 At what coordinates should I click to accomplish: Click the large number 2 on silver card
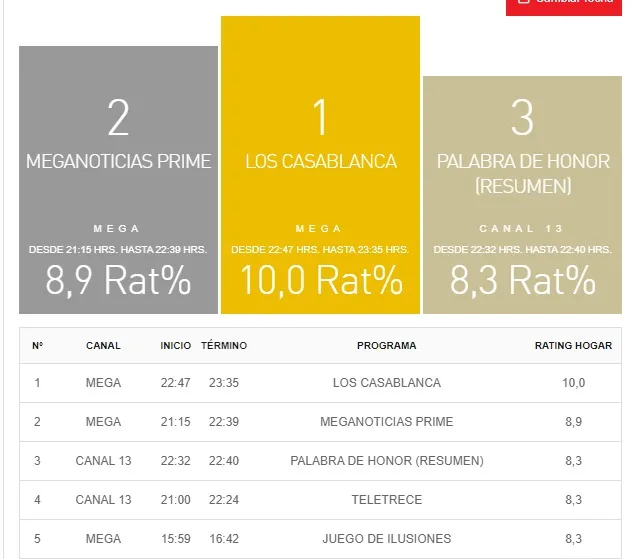coord(118,117)
